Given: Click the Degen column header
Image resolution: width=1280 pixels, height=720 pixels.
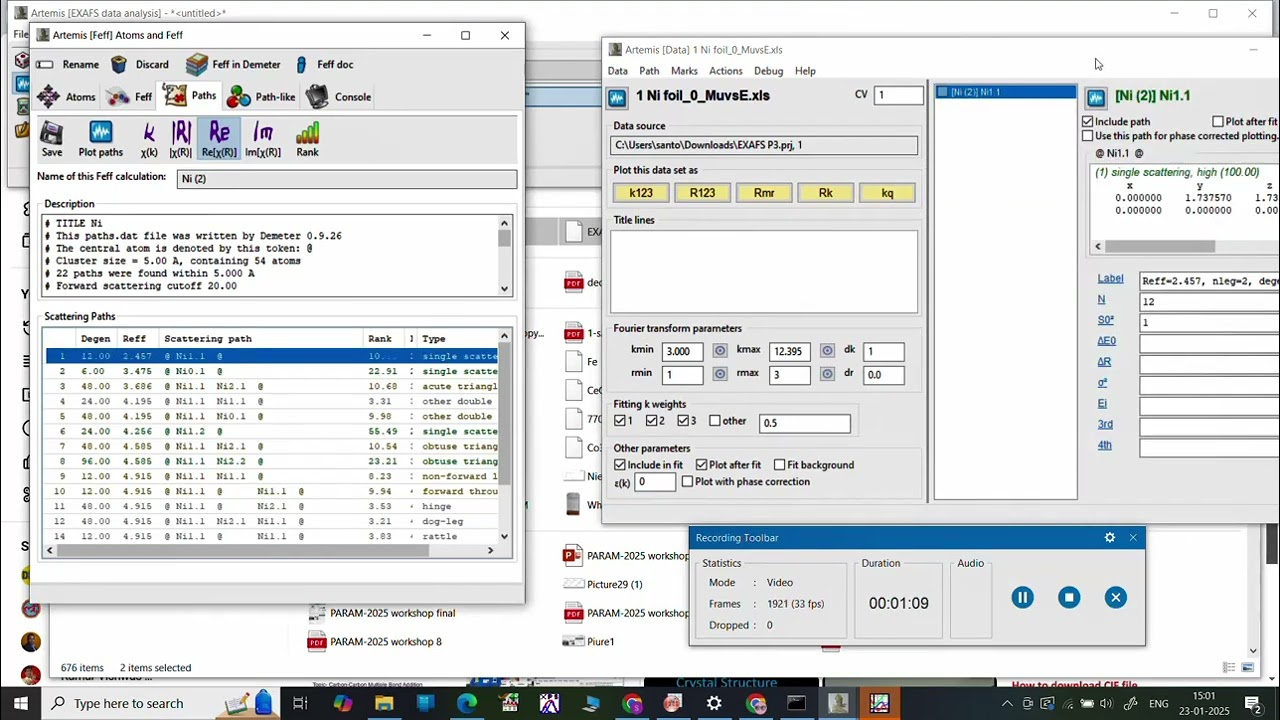Looking at the screenshot, I should point(96,339).
